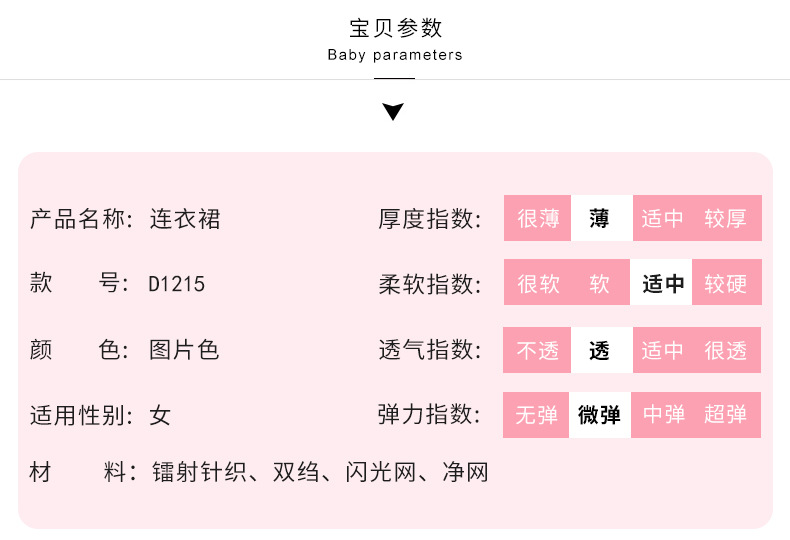Choose 中弹 in the elasticity row
Screen dimensions: 790x540
(x=662, y=415)
